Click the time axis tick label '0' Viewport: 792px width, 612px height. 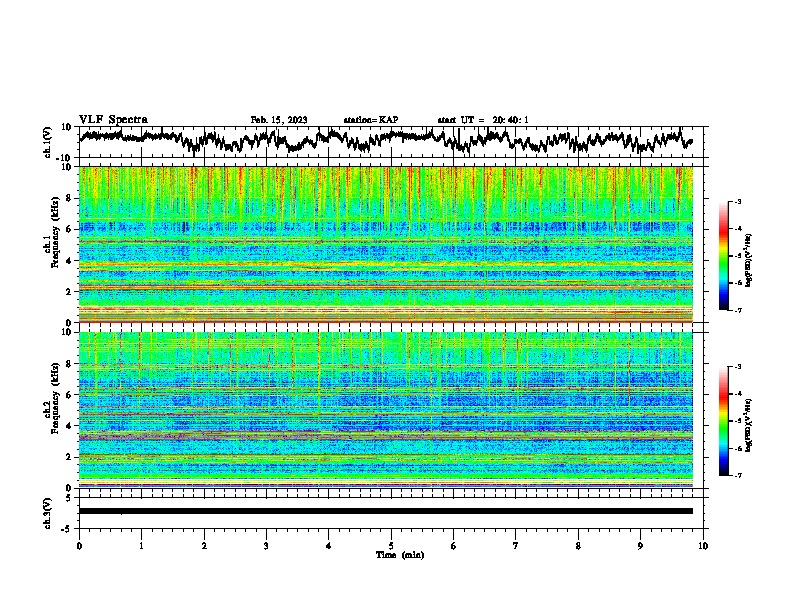(79, 546)
